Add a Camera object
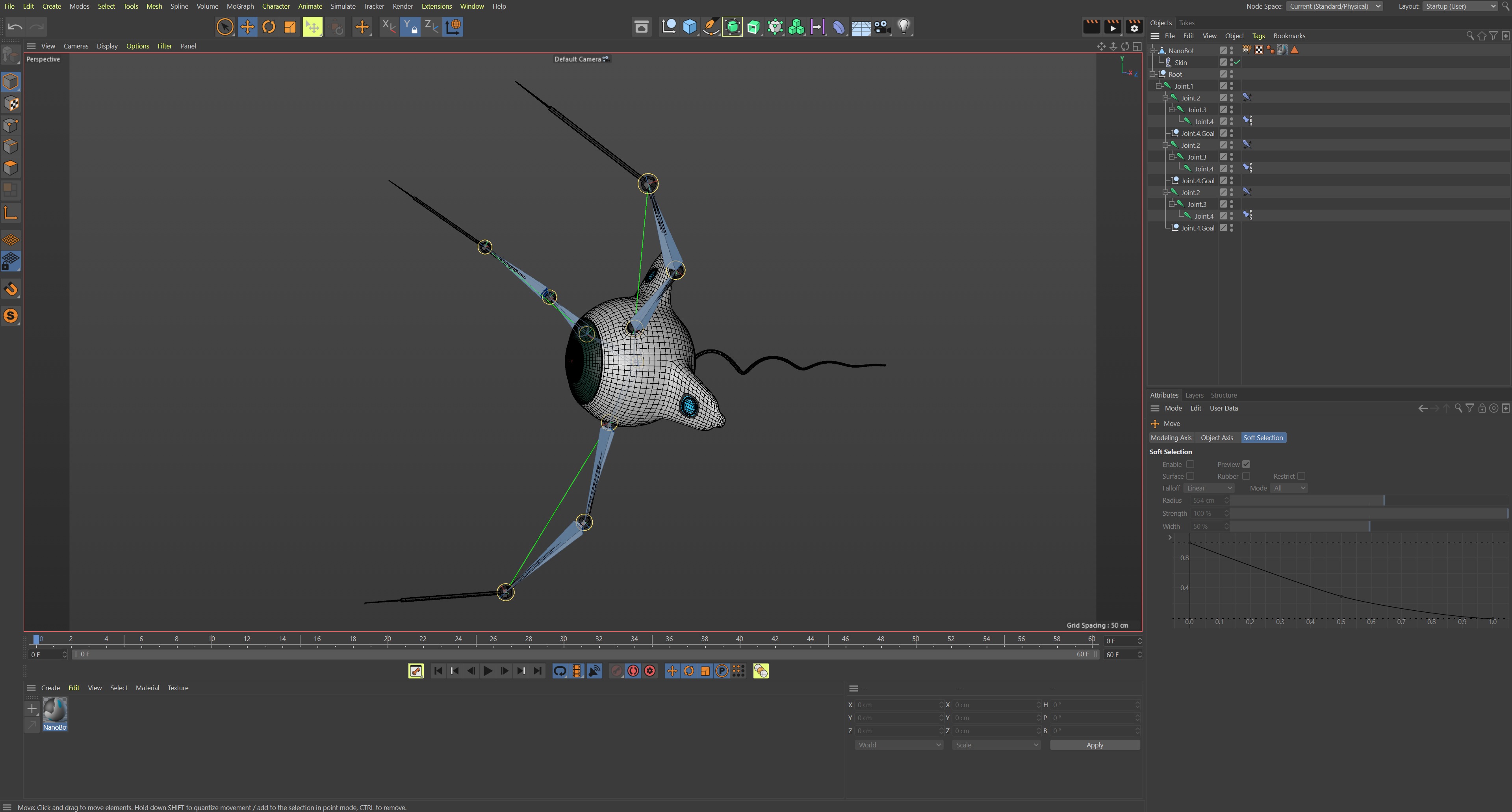This screenshot has width=1512, height=812. [882, 26]
